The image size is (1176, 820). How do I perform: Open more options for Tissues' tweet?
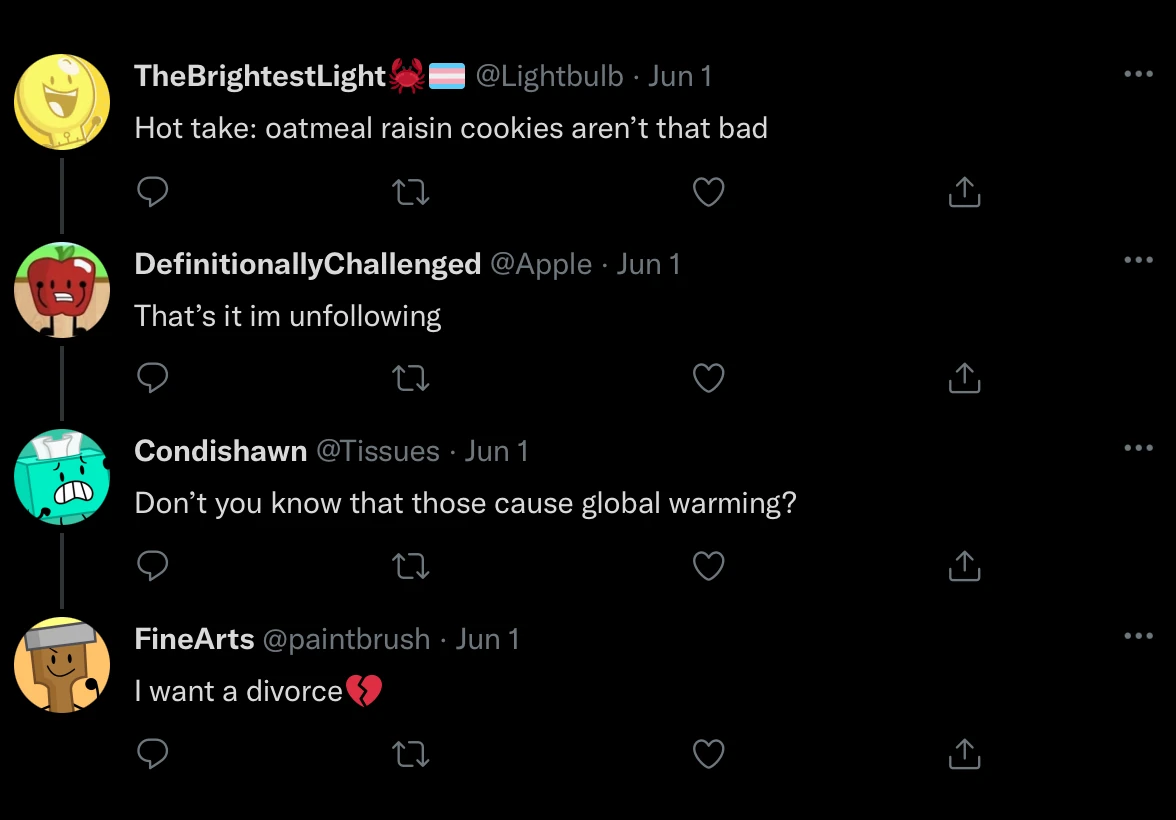pyautogui.click(x=1138, y=448)
